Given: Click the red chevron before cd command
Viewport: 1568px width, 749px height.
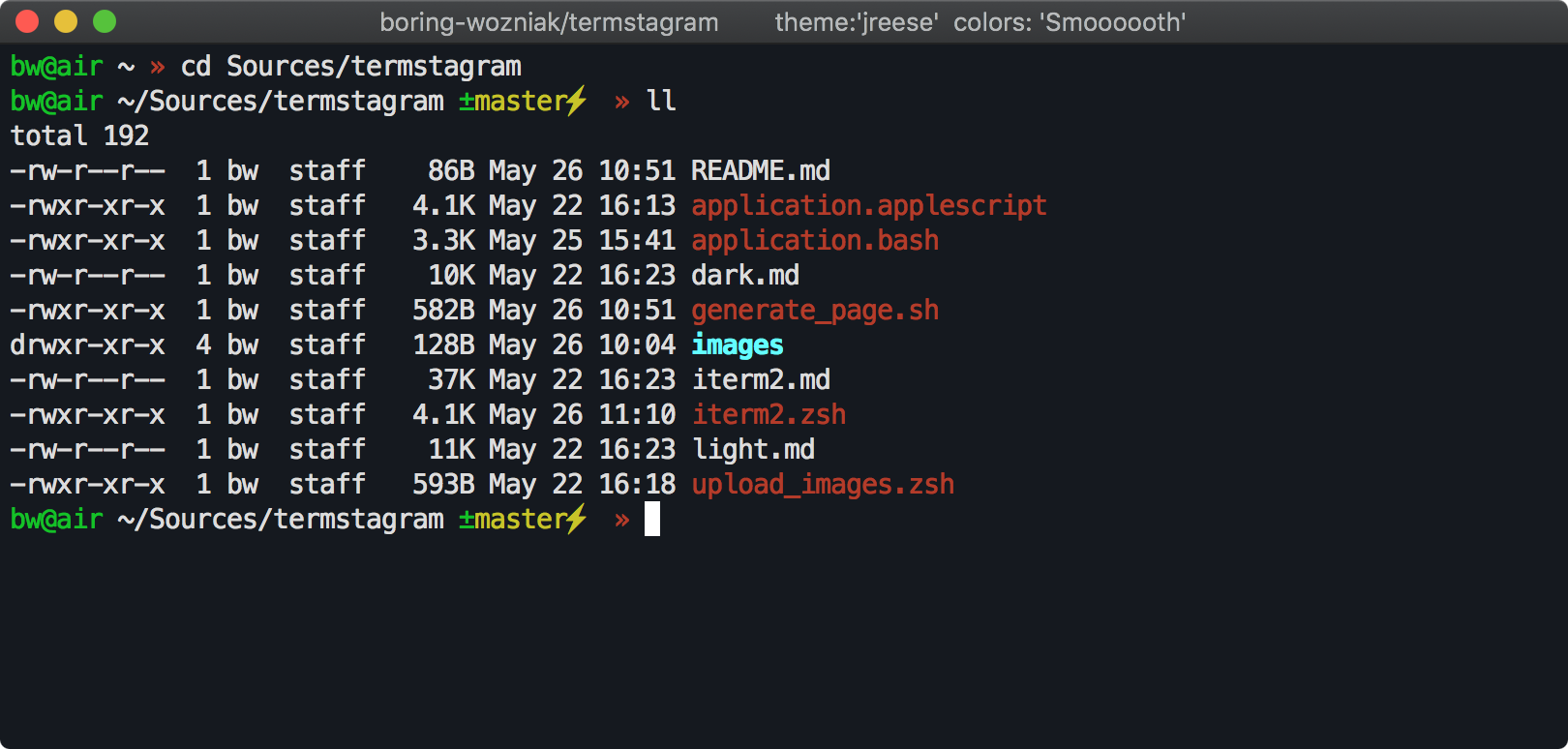Looking at the screenshot, I should tap(158, 67).
